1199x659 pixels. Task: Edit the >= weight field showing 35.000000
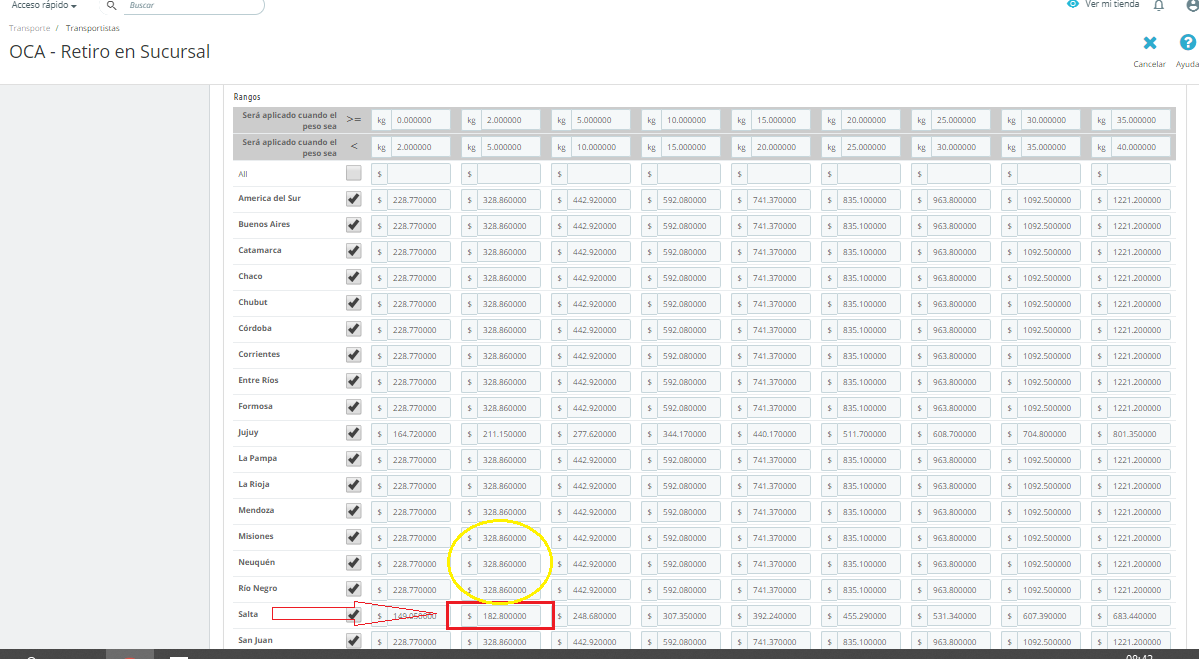(1140, 120)
